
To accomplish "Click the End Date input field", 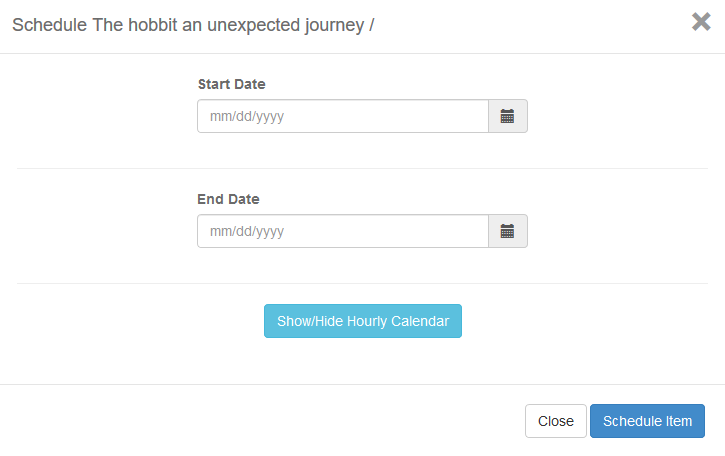I will tap(342, 231).
